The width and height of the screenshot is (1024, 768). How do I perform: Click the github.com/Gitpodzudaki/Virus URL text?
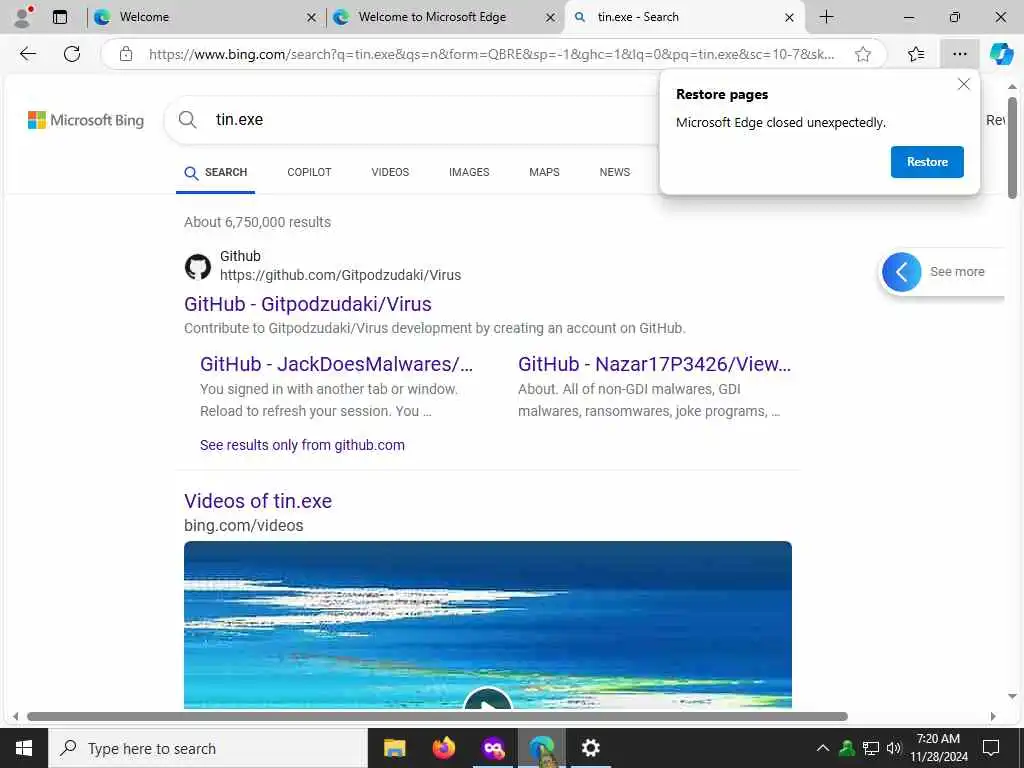pyautogui.click(x=340, y=276)
